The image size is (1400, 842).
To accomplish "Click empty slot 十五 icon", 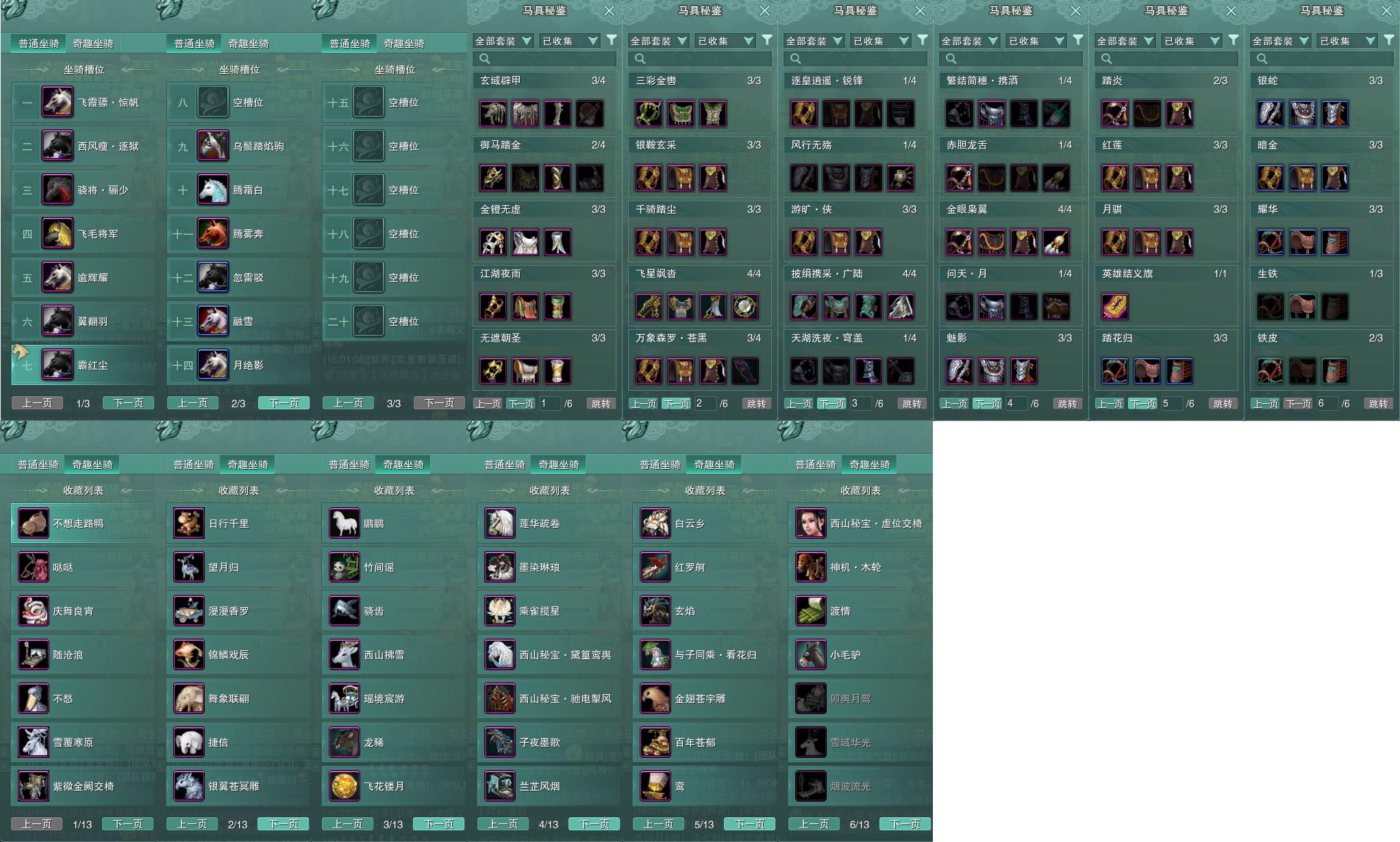I will pos(368,102).
